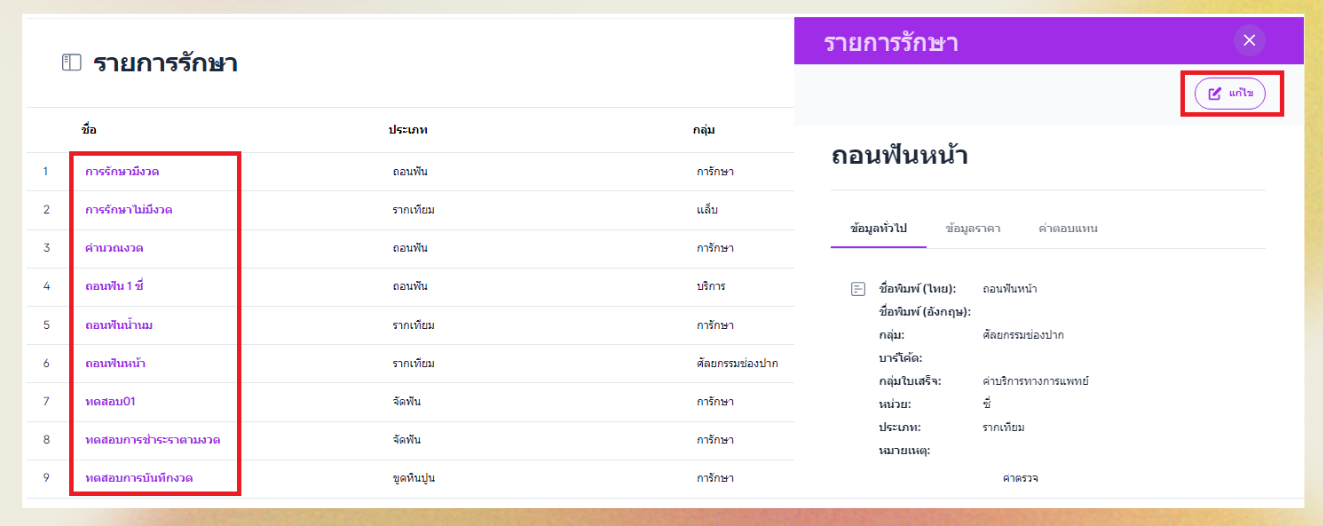Click the document icon beside ชื่อพิมพ์ (ไทย)

point(857,289)
